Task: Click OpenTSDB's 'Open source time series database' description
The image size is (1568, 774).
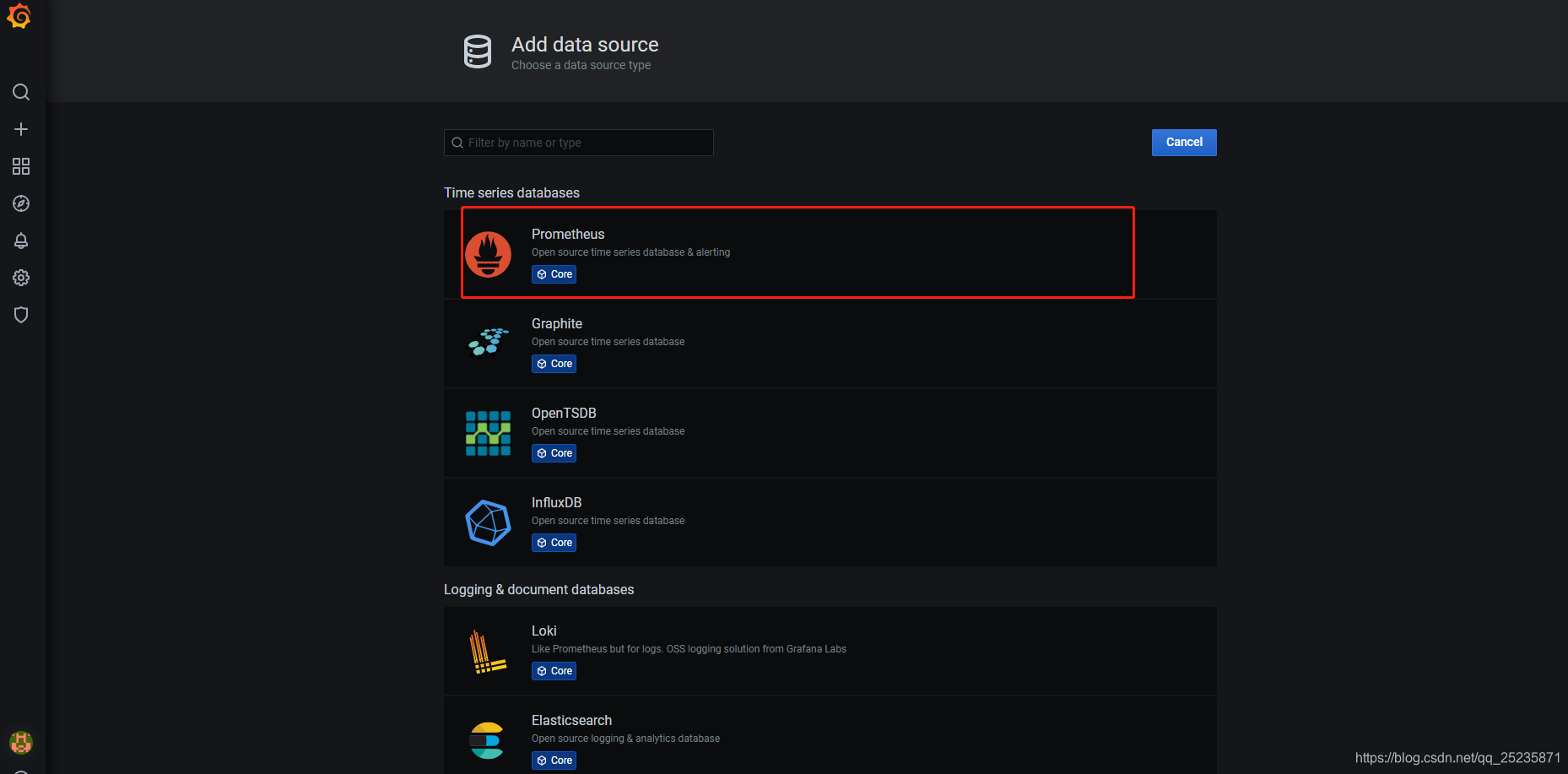Action: tap(608, 431)
